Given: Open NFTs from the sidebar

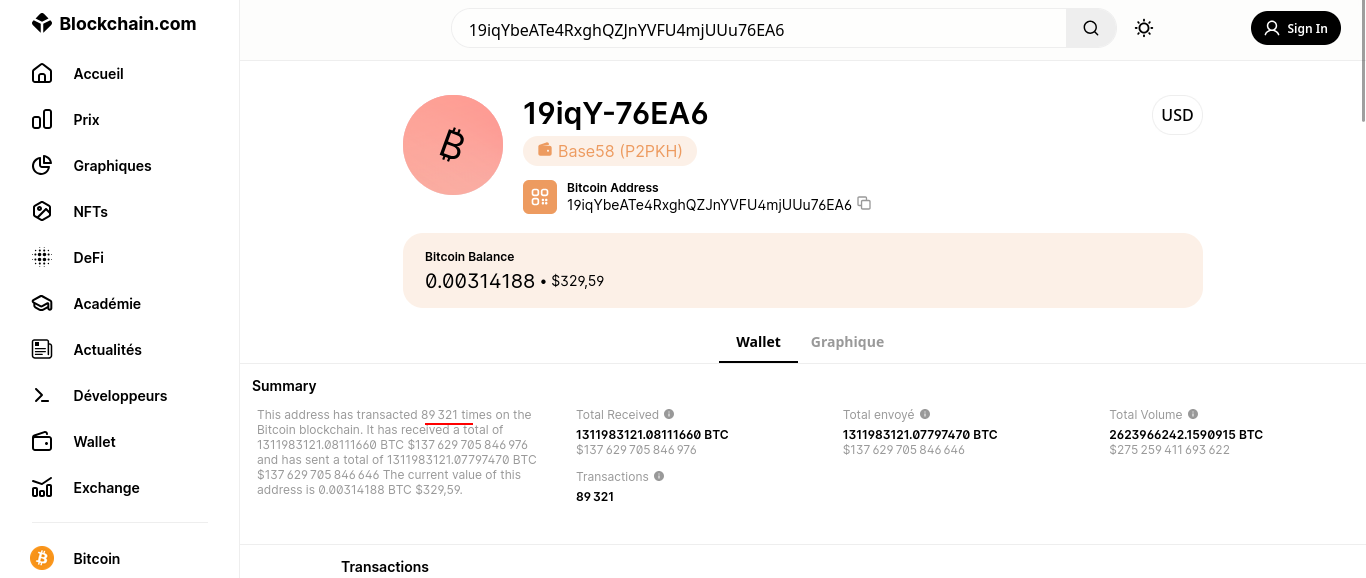Looking at the screenshot, I should (90, 212).
